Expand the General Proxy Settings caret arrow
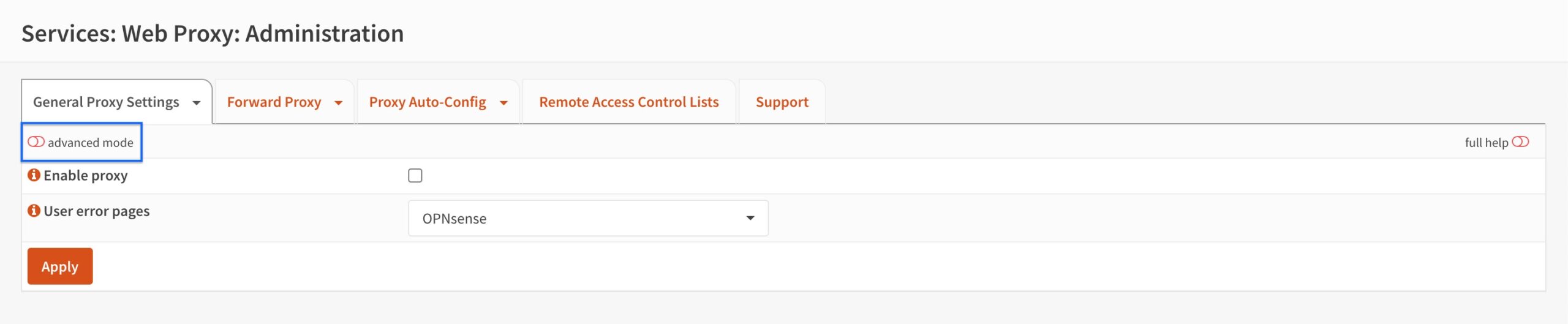 (197, 103)
